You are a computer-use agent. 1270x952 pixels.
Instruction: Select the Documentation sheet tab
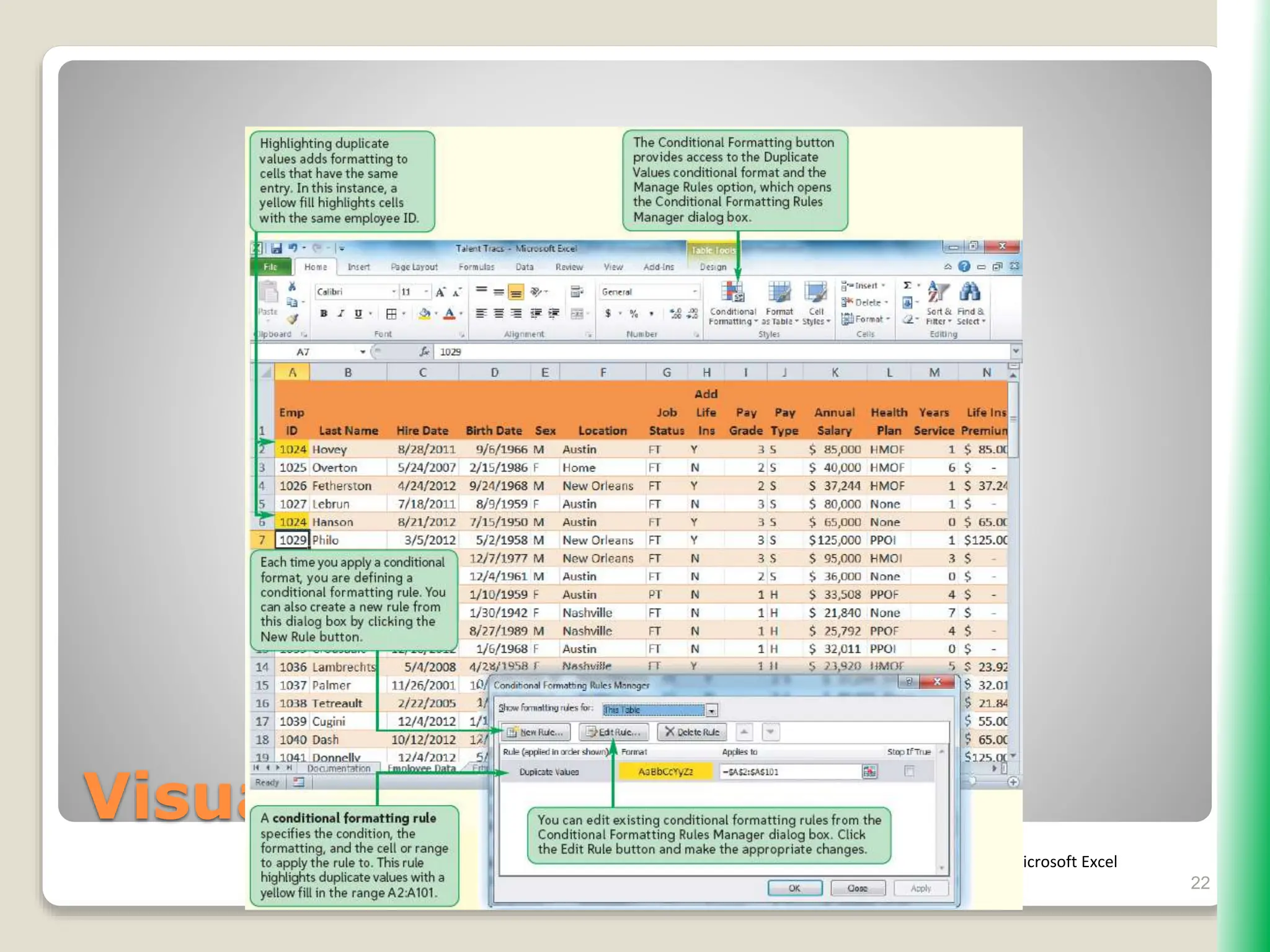coord(339,769)
